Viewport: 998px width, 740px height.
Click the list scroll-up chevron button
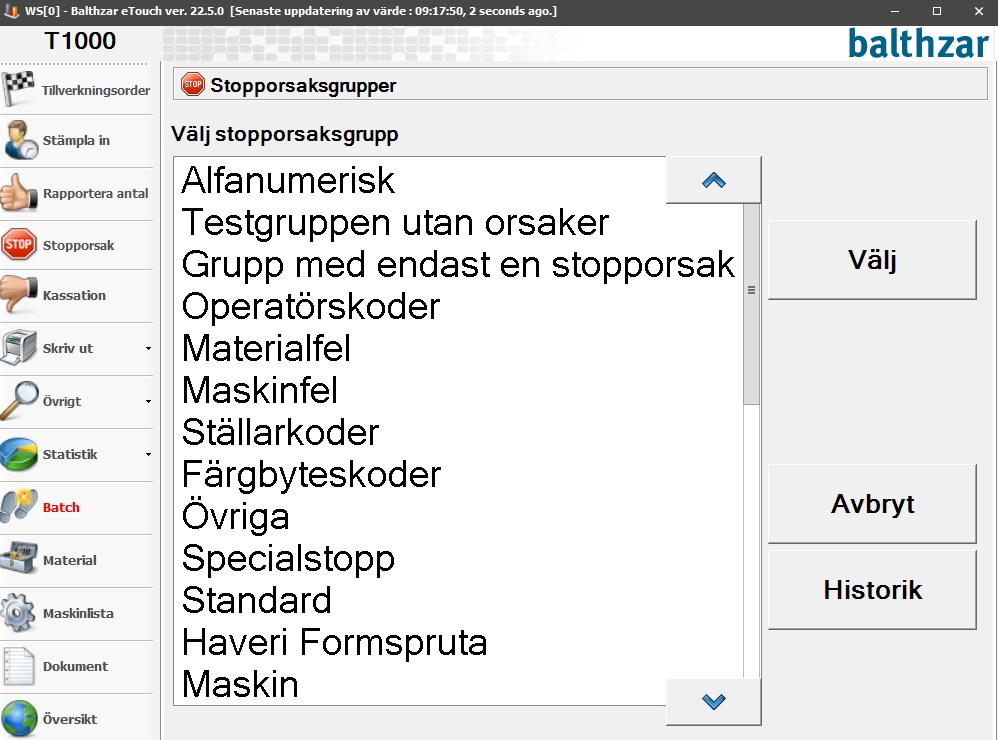[713, 180]
